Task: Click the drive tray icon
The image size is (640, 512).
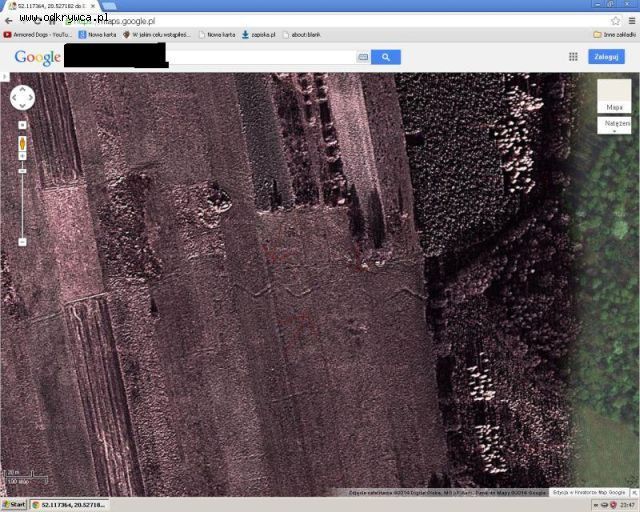Action: (x=604, y=505)
